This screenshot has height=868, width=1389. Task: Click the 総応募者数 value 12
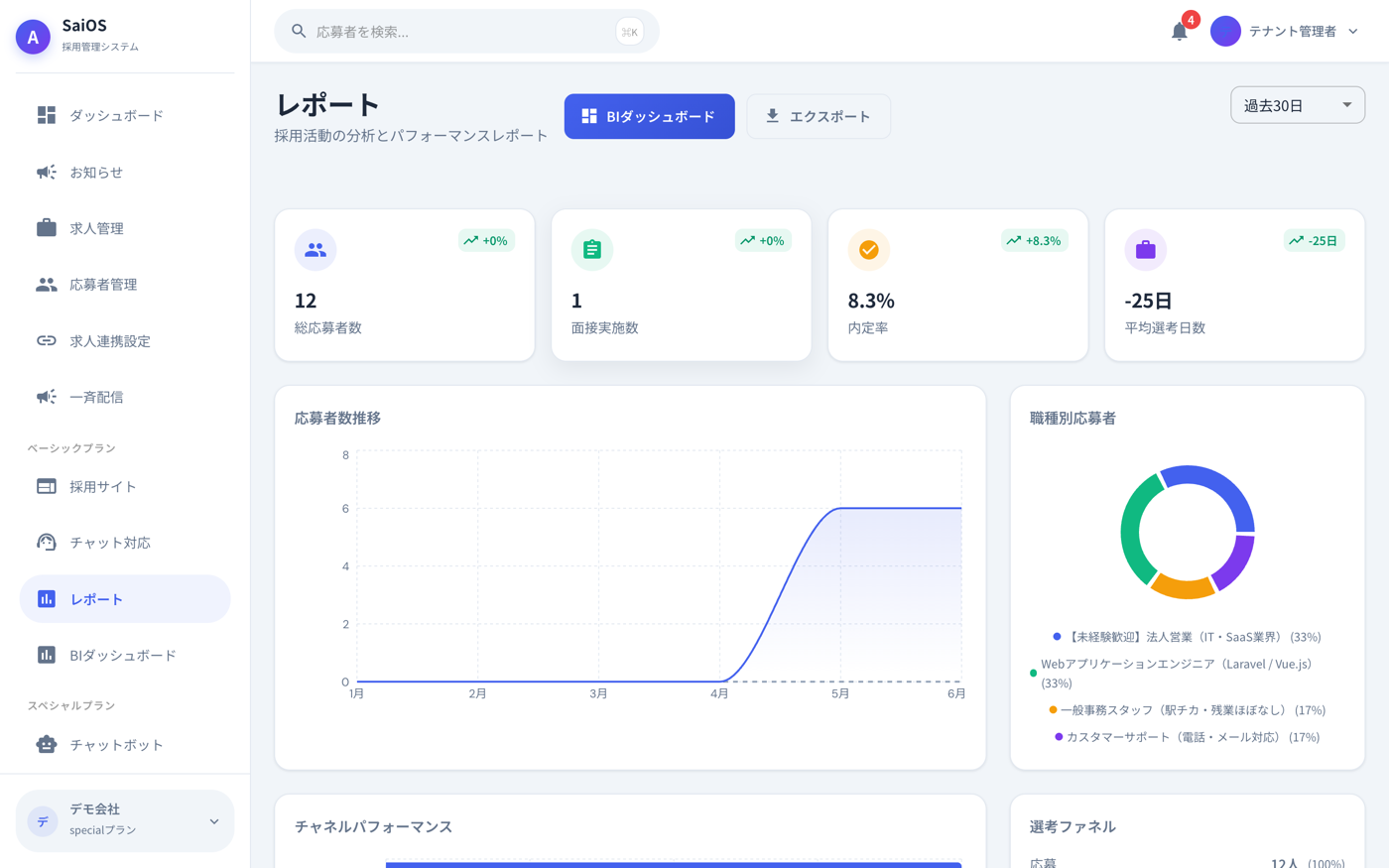click(x=306, y=301)
